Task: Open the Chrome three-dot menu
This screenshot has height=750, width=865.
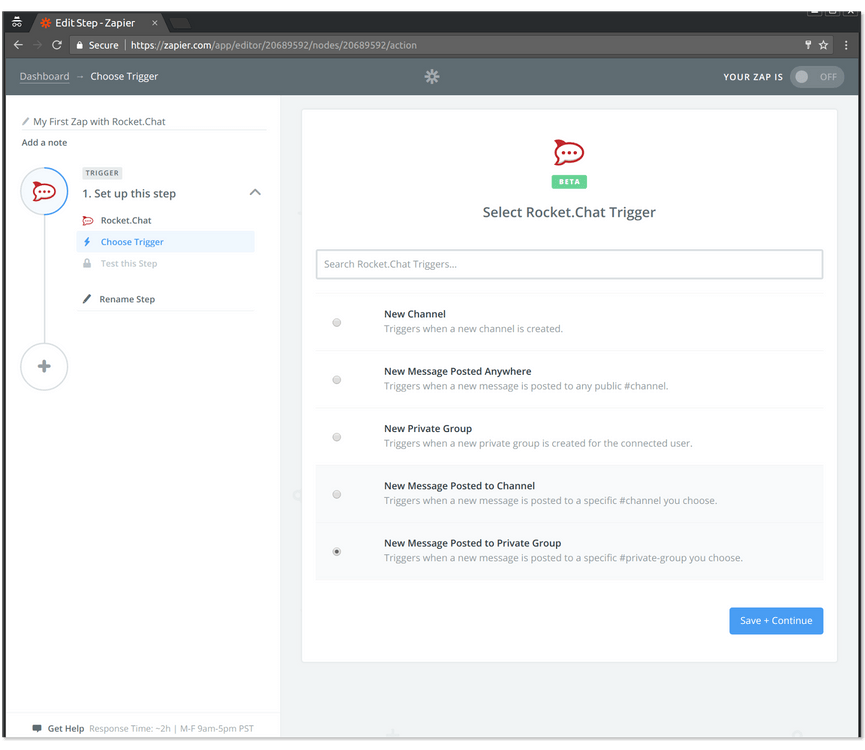Action: pos(846,45)
